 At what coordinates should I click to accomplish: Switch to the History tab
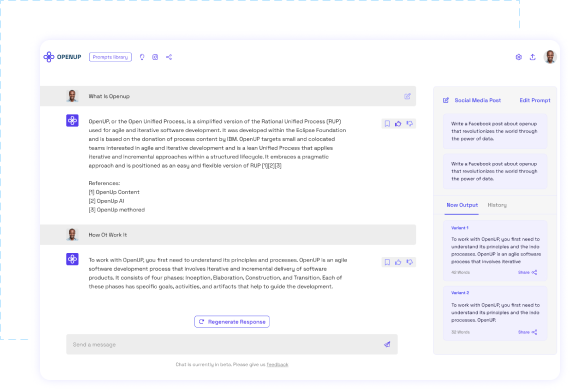click(x=497, y=205)
